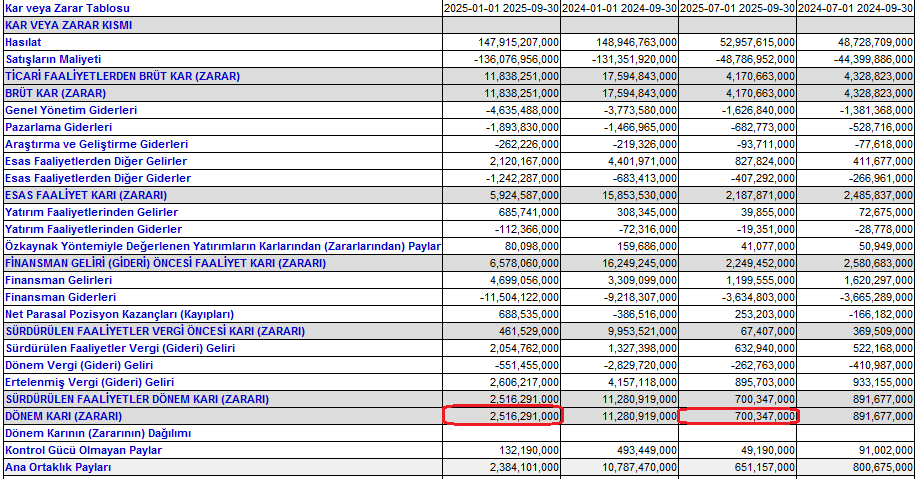Image resolution: width=919 pixels, height=479 pixels.
Task: Select the 'Finansman Gelirleri' row label
Action: point(58,280)
